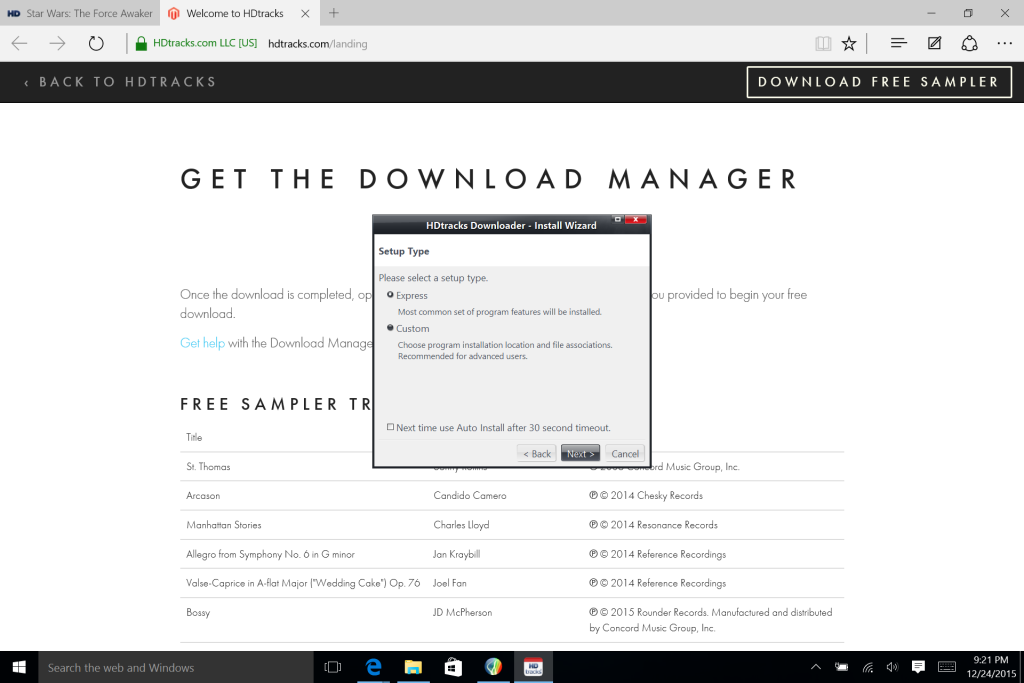The image size is (1024, 683).
Task: Launch Microsoft Edge from the taskbar
Action: (x=374, y=667)
